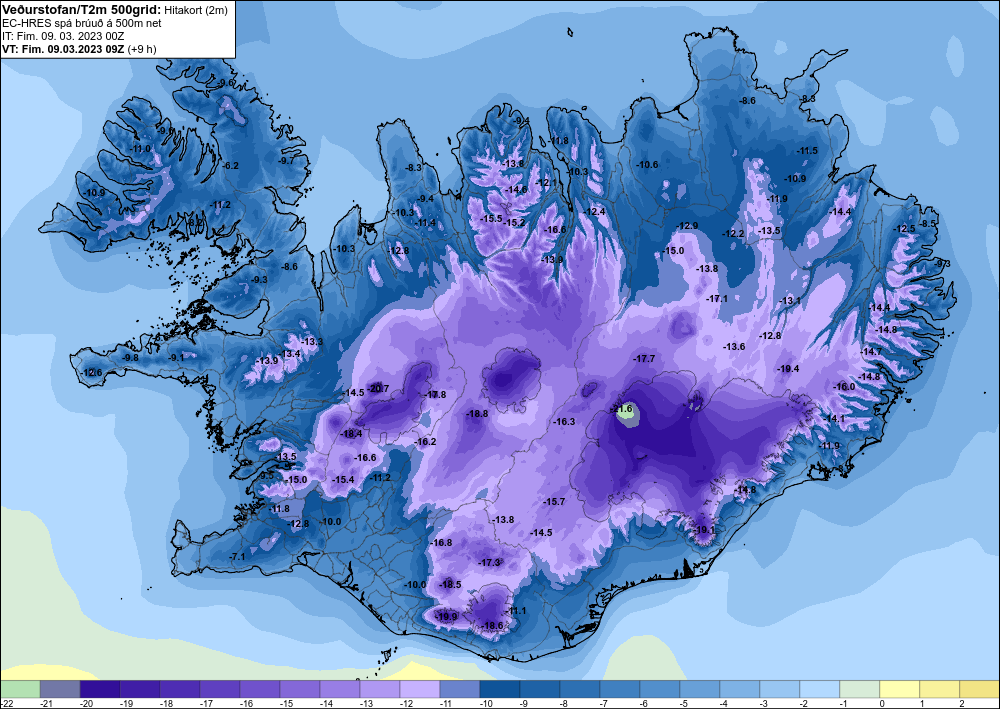Click the -11.0 temperature label

(x=140, y=149)
